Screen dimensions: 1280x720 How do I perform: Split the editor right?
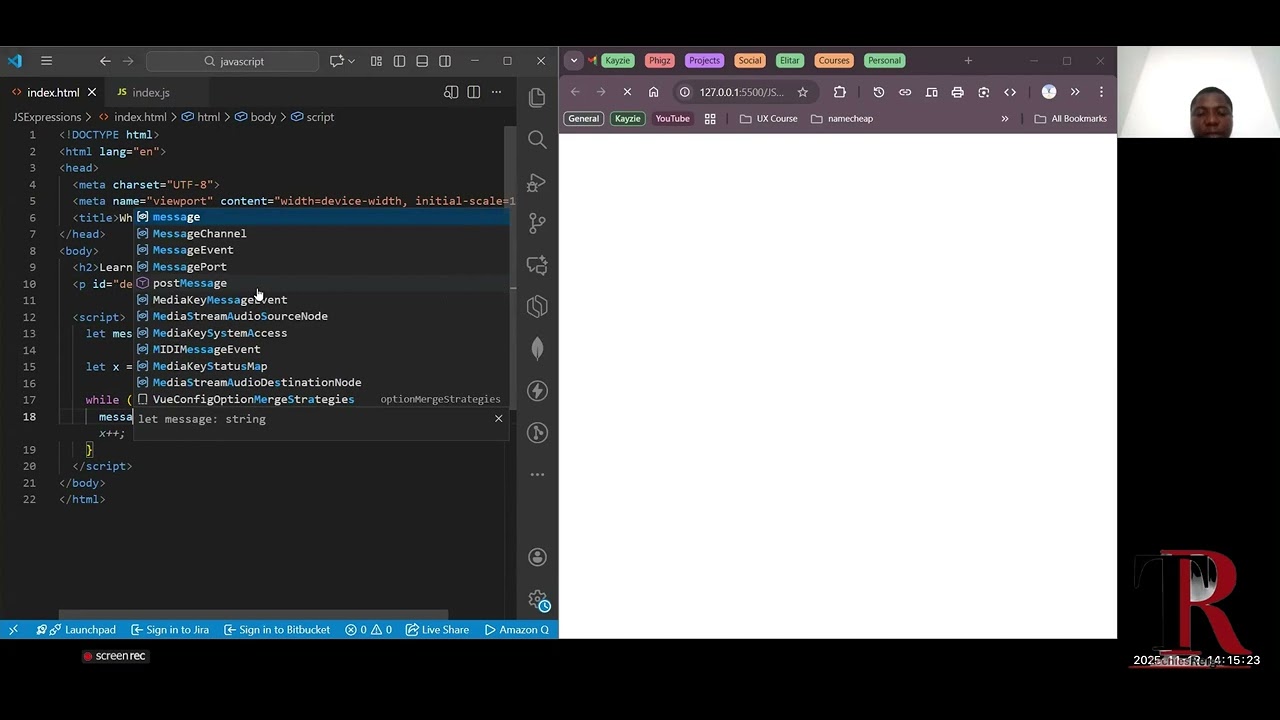point(474,92)
